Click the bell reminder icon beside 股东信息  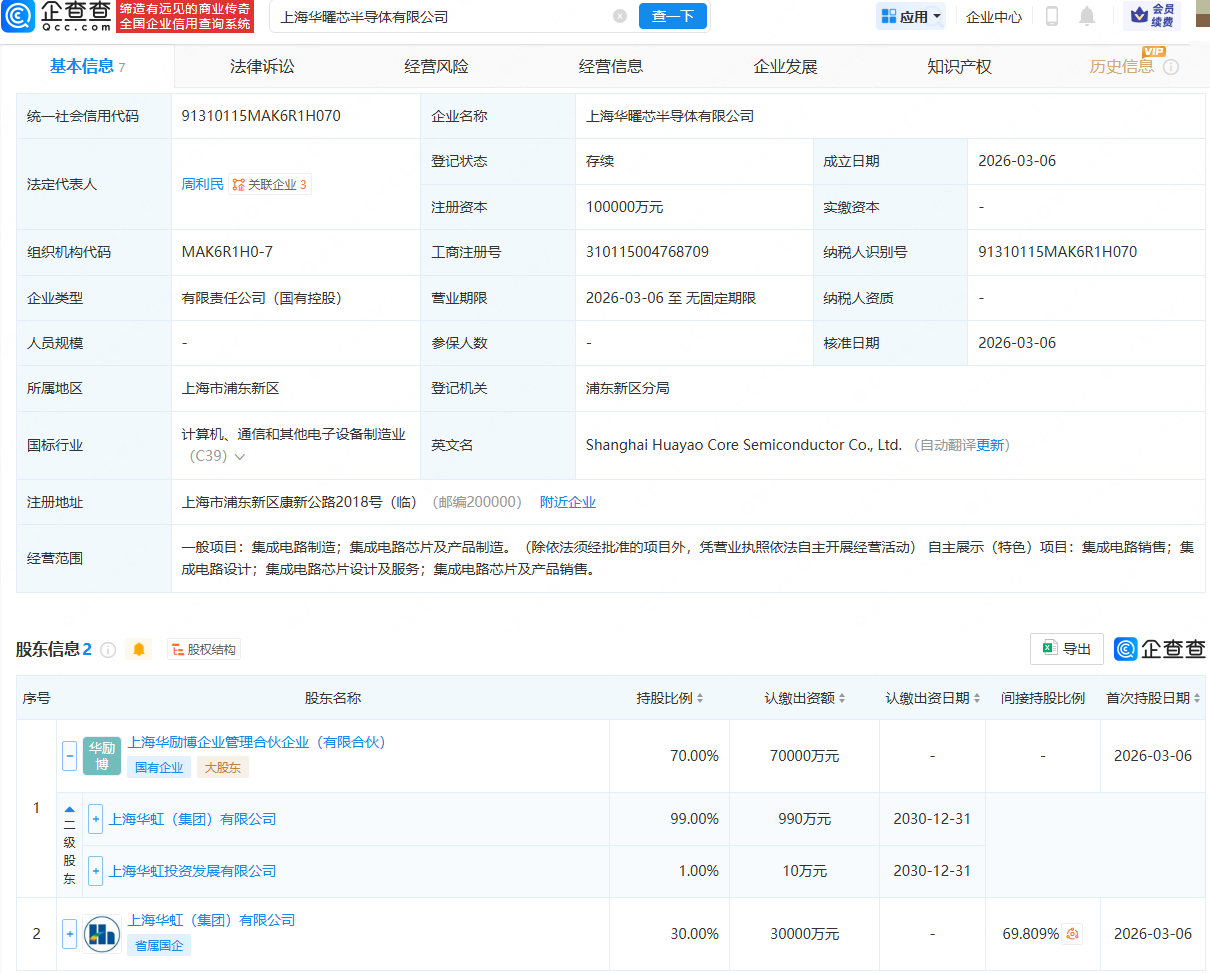tap(138, 649)
